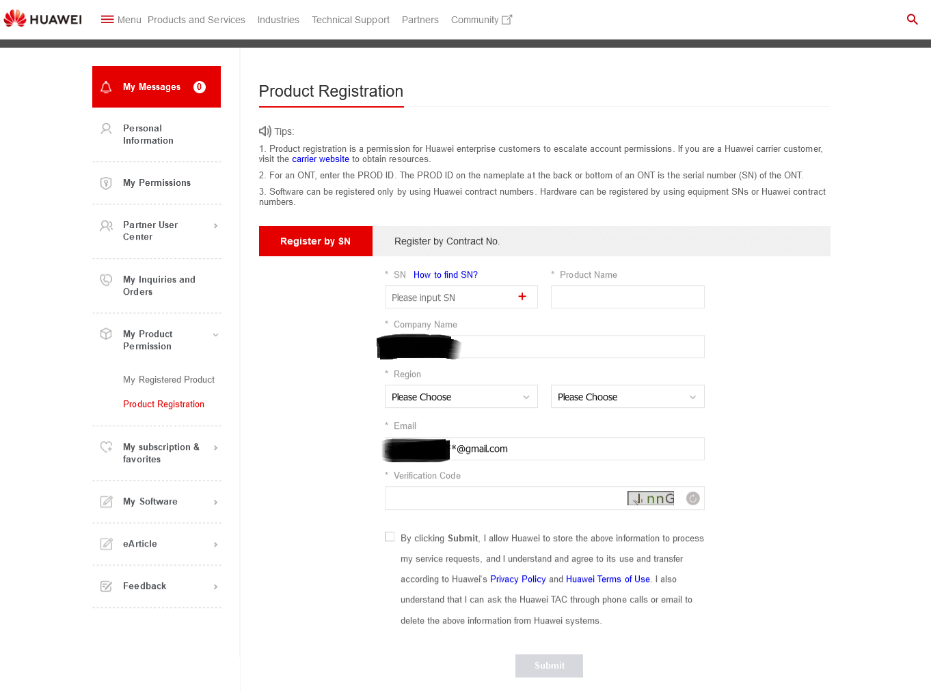Click the Personal Information person icon

point(106,129)
